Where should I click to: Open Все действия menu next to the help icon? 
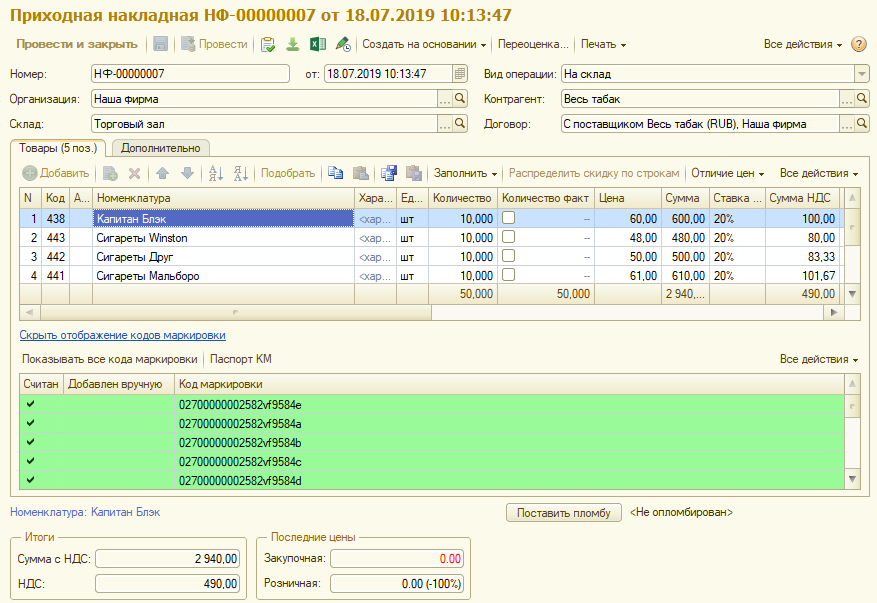[803, 44]
